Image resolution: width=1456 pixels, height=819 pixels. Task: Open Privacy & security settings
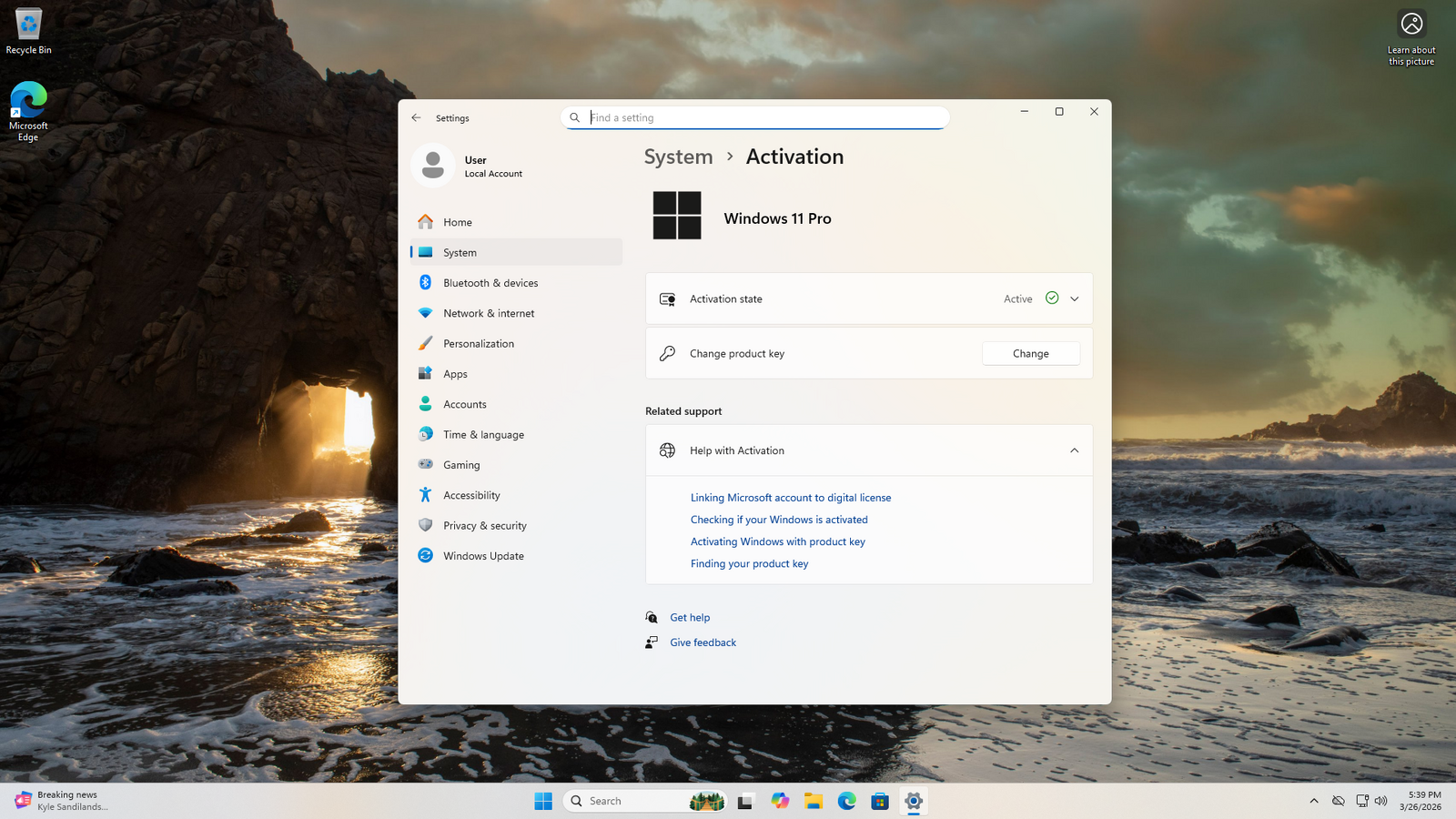[484, 526]
